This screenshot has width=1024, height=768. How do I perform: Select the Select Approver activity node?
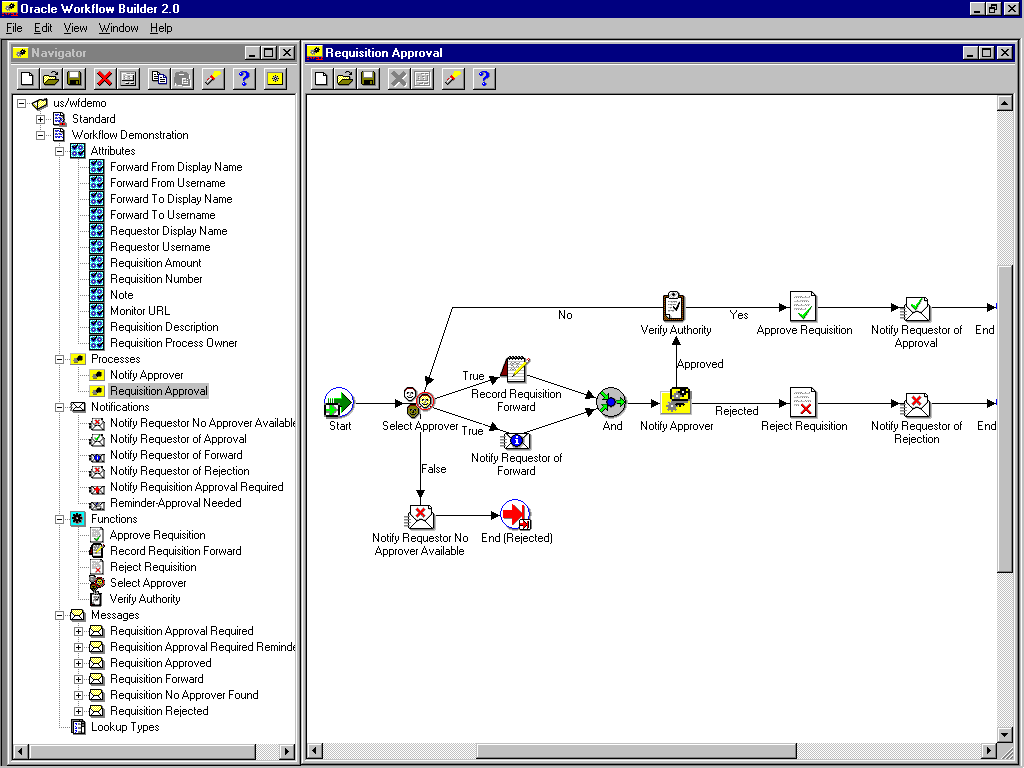(x=419, y=403)
